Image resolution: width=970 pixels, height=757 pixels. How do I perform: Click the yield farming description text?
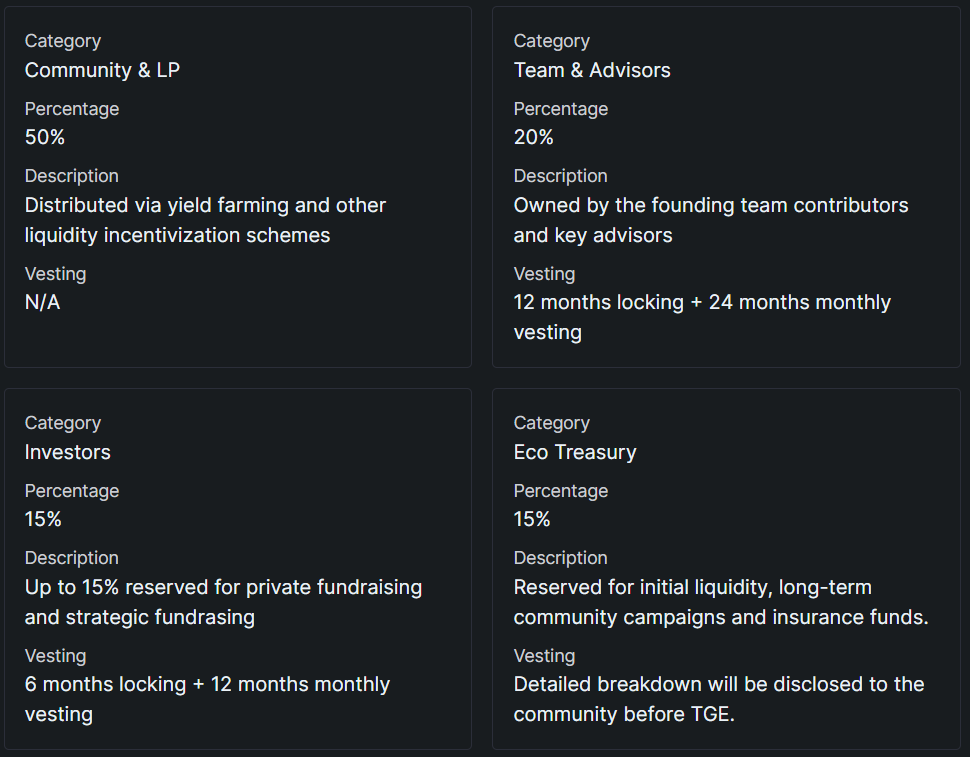point(205,220)
